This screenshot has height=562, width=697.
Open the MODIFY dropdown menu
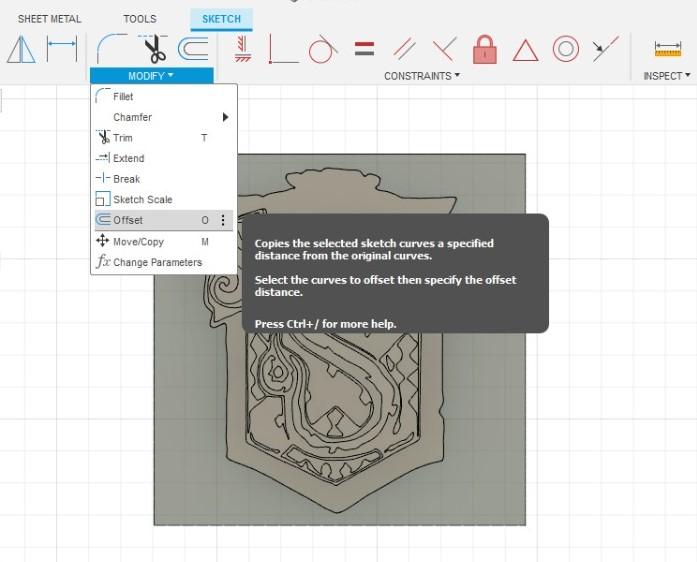pyautogui.click(x=152, y=76)
